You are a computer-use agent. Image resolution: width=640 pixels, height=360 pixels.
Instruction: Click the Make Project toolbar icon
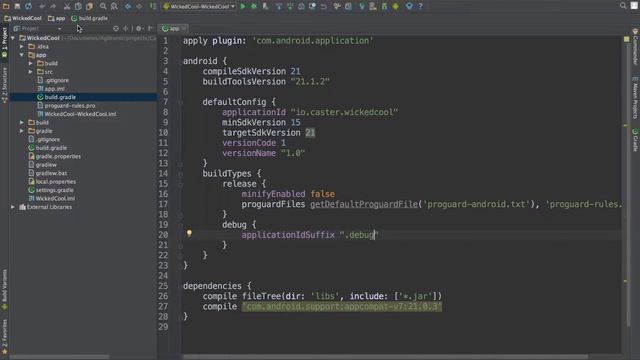[153, 6]
